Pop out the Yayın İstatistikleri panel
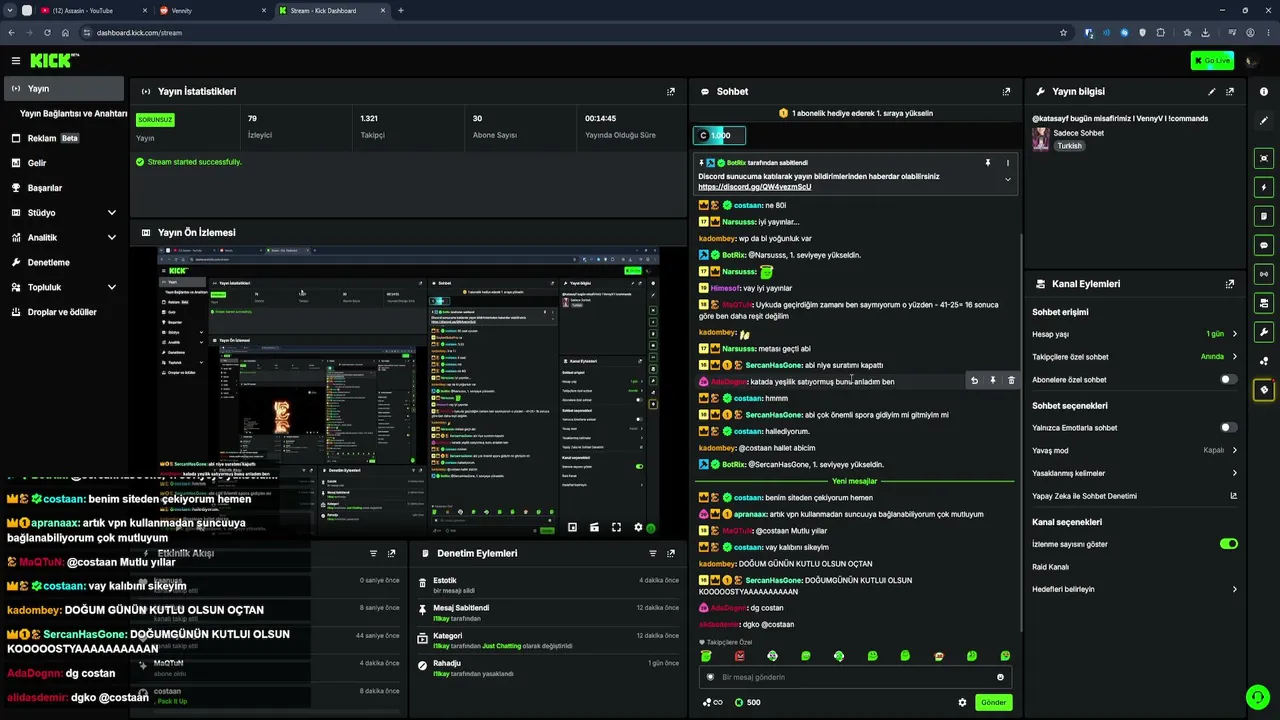1280x720 pixels. (x=671, y=91)
